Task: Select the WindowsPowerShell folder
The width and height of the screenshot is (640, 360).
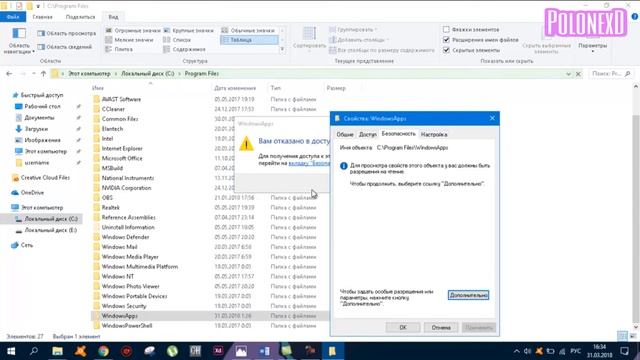Action: click(127, 326)
